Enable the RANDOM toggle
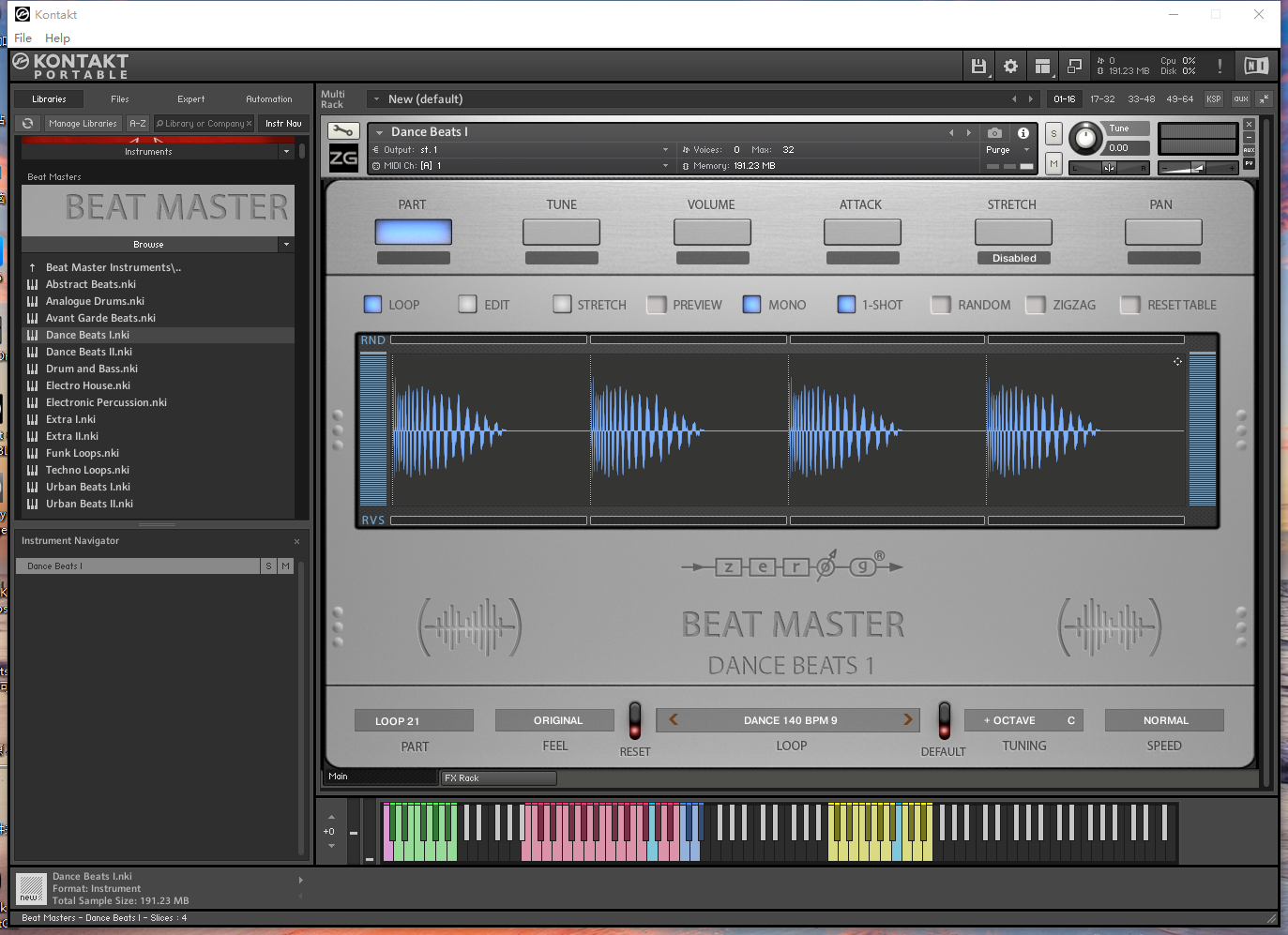 point(941,305)
